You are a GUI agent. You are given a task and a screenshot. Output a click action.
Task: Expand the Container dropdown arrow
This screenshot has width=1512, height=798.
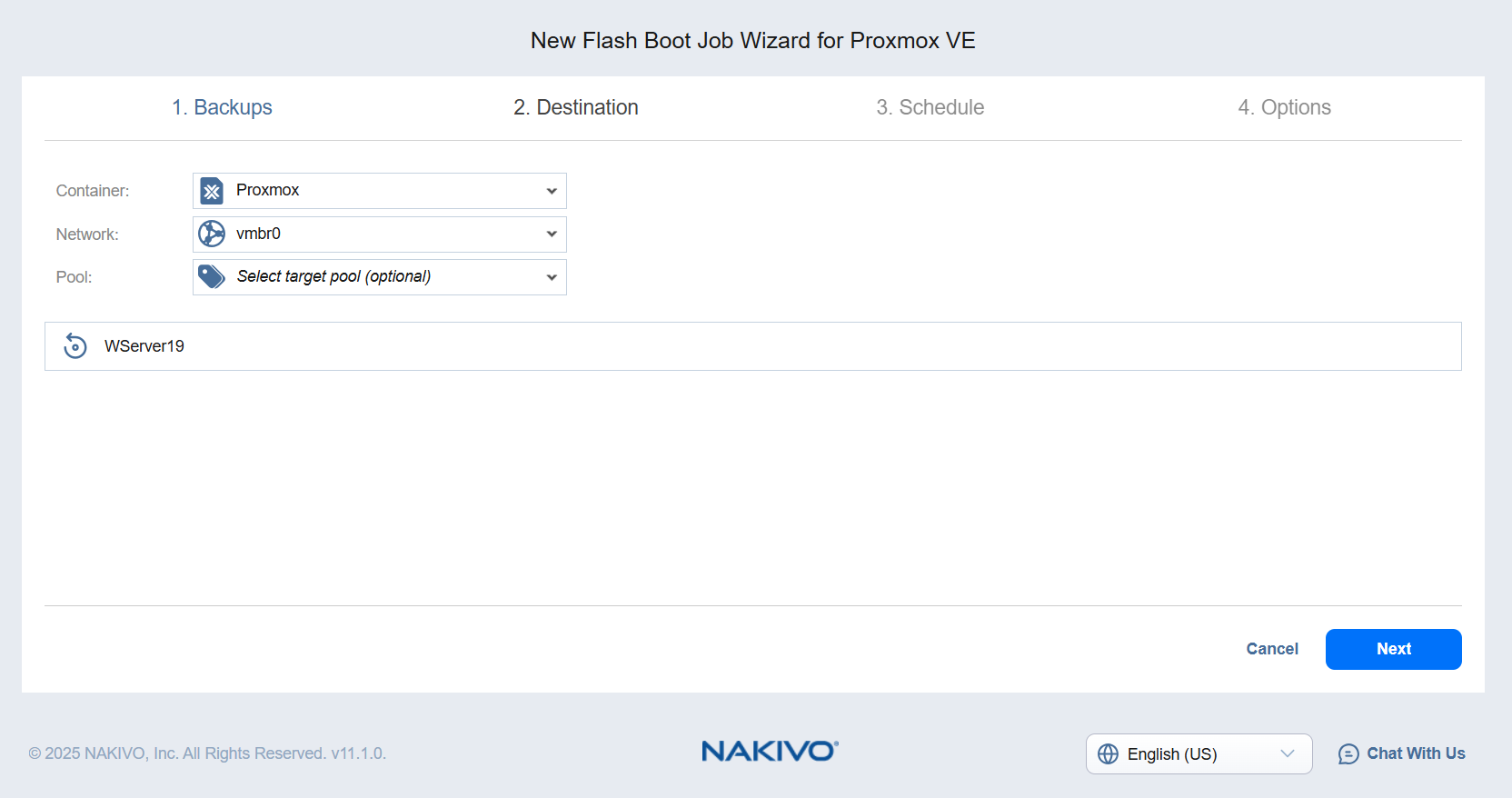tap(552, 191)
